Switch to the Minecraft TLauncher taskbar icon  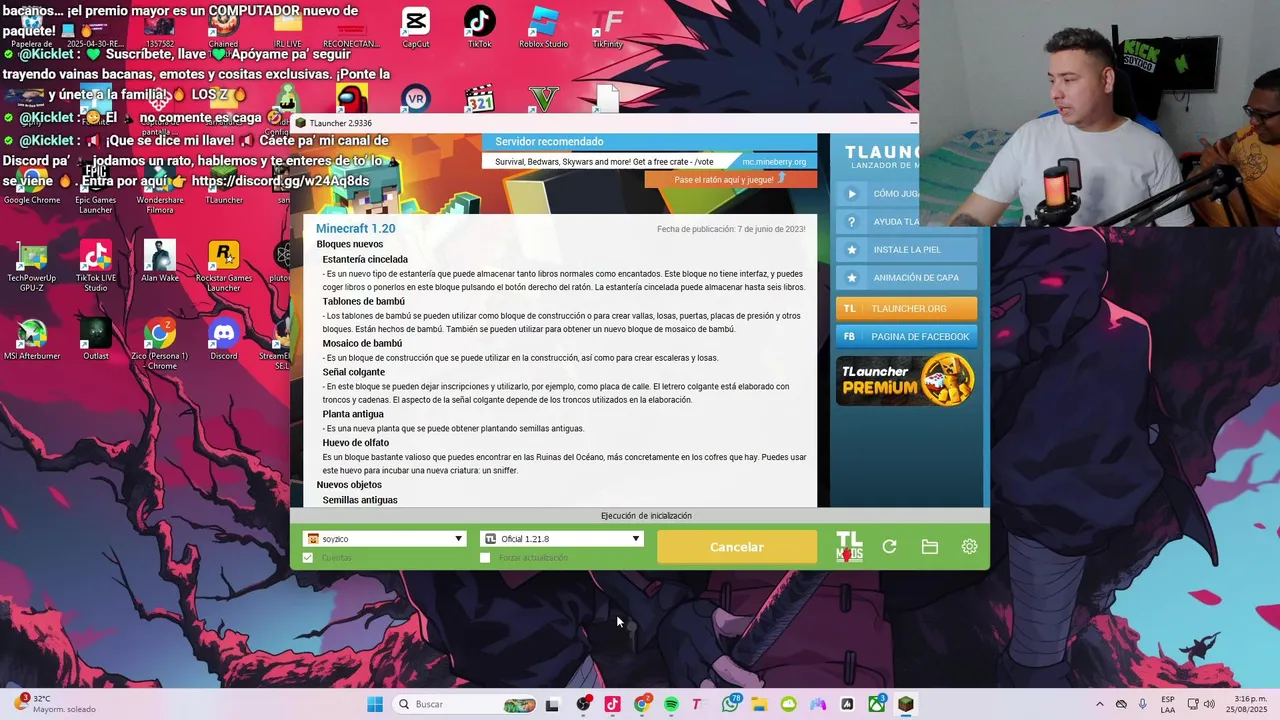[905, 704]
